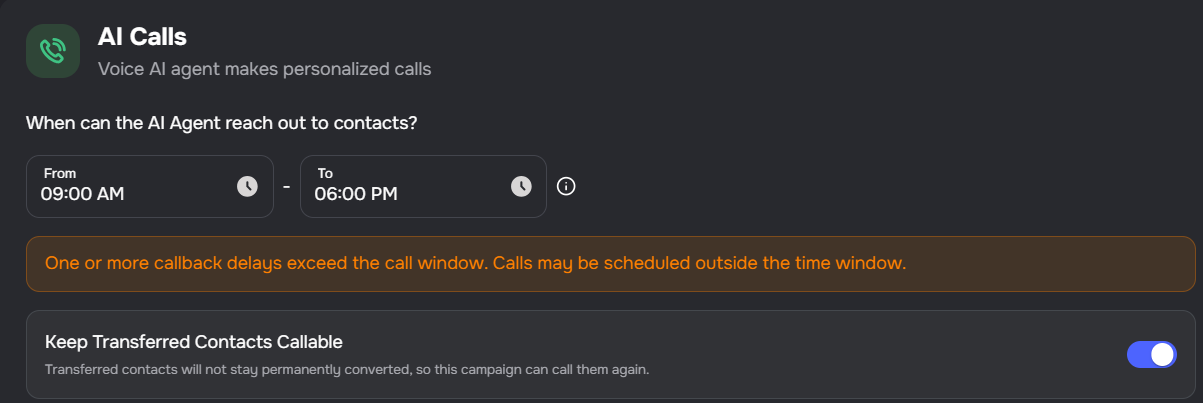Screen dimensions: 1203x403
Task: Click the 'From' label in the start field
Action: coord(60,173)
